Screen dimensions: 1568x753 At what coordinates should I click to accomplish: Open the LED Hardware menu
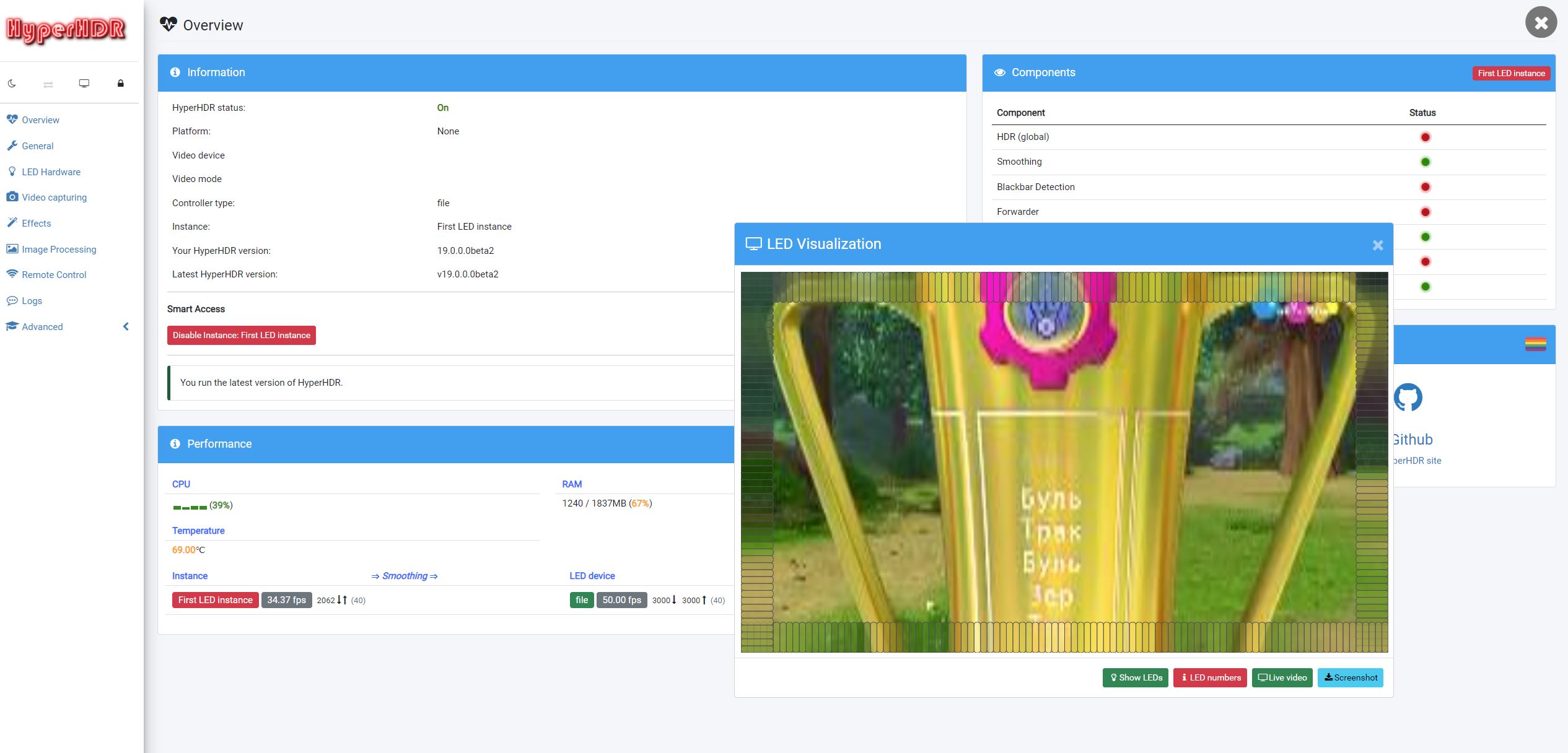pos(51,172)
